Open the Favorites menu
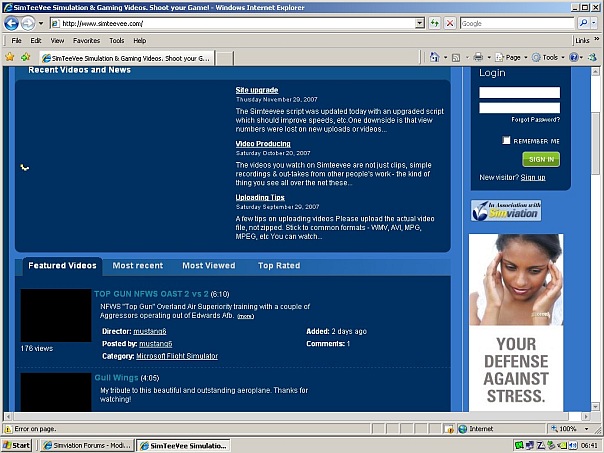 tap(86, 40)
